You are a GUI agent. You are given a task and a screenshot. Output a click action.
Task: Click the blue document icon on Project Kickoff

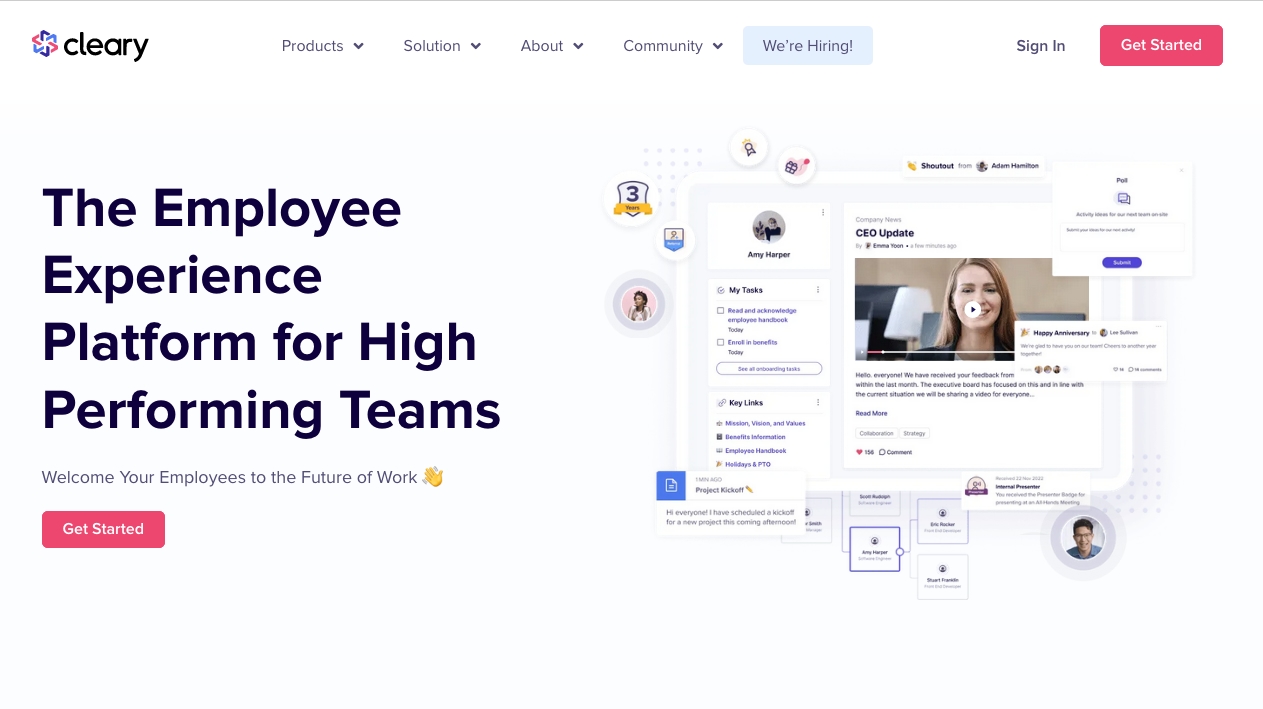pyautogui.click(x=671, y=486)
